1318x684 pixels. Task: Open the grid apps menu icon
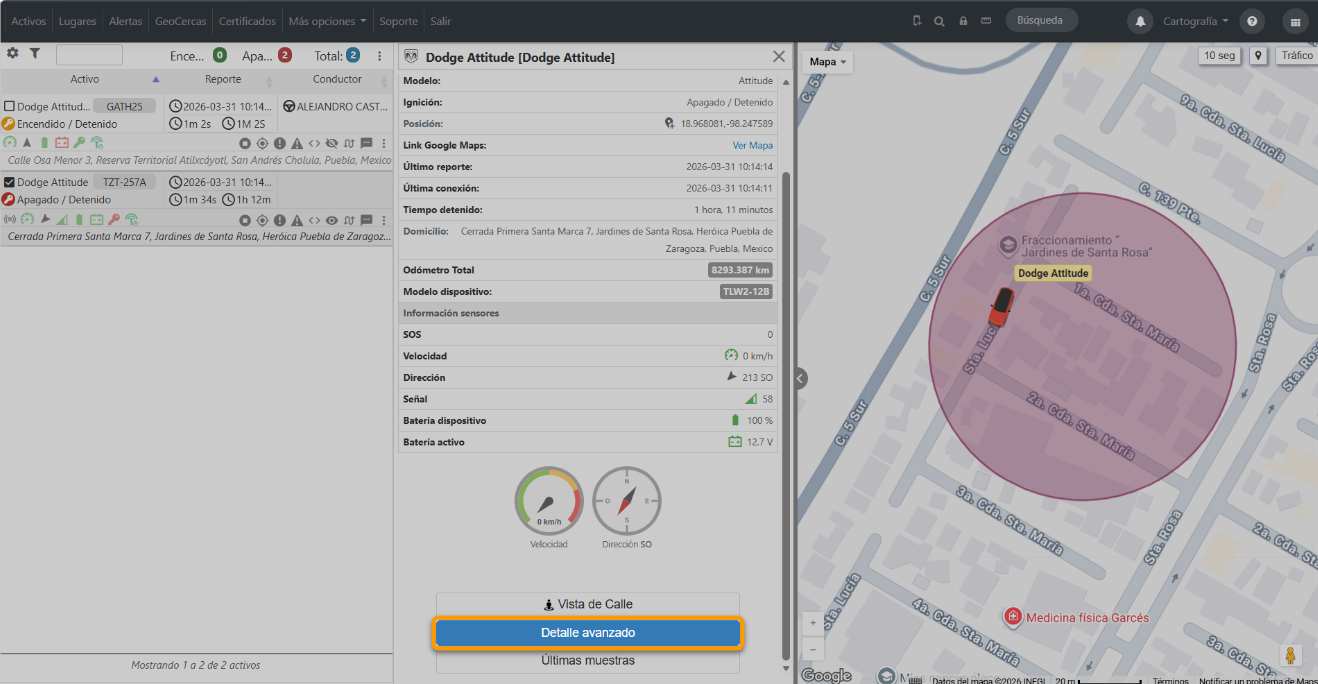pos(1295,21)
